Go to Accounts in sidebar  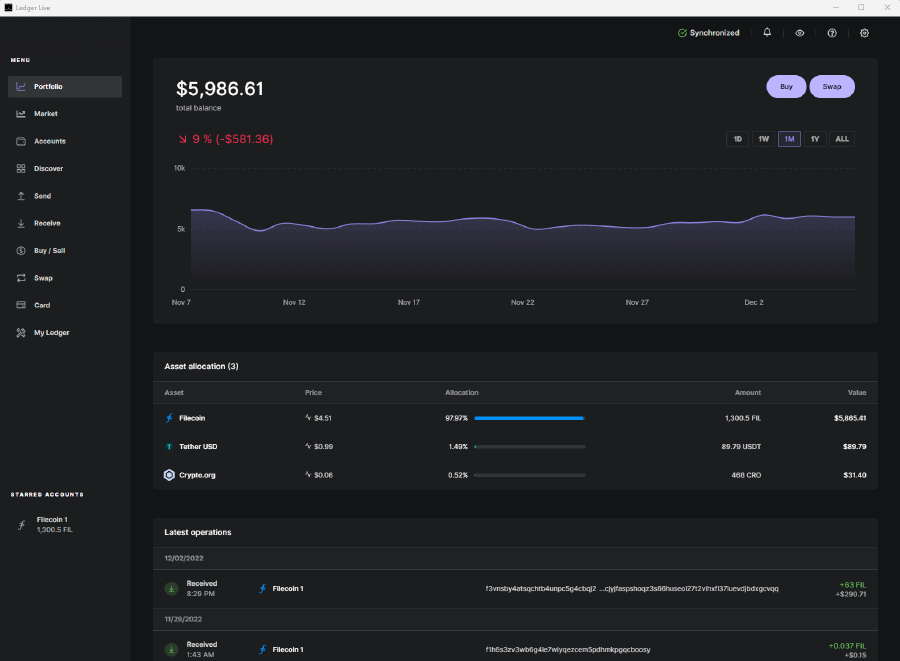[49, 141]
